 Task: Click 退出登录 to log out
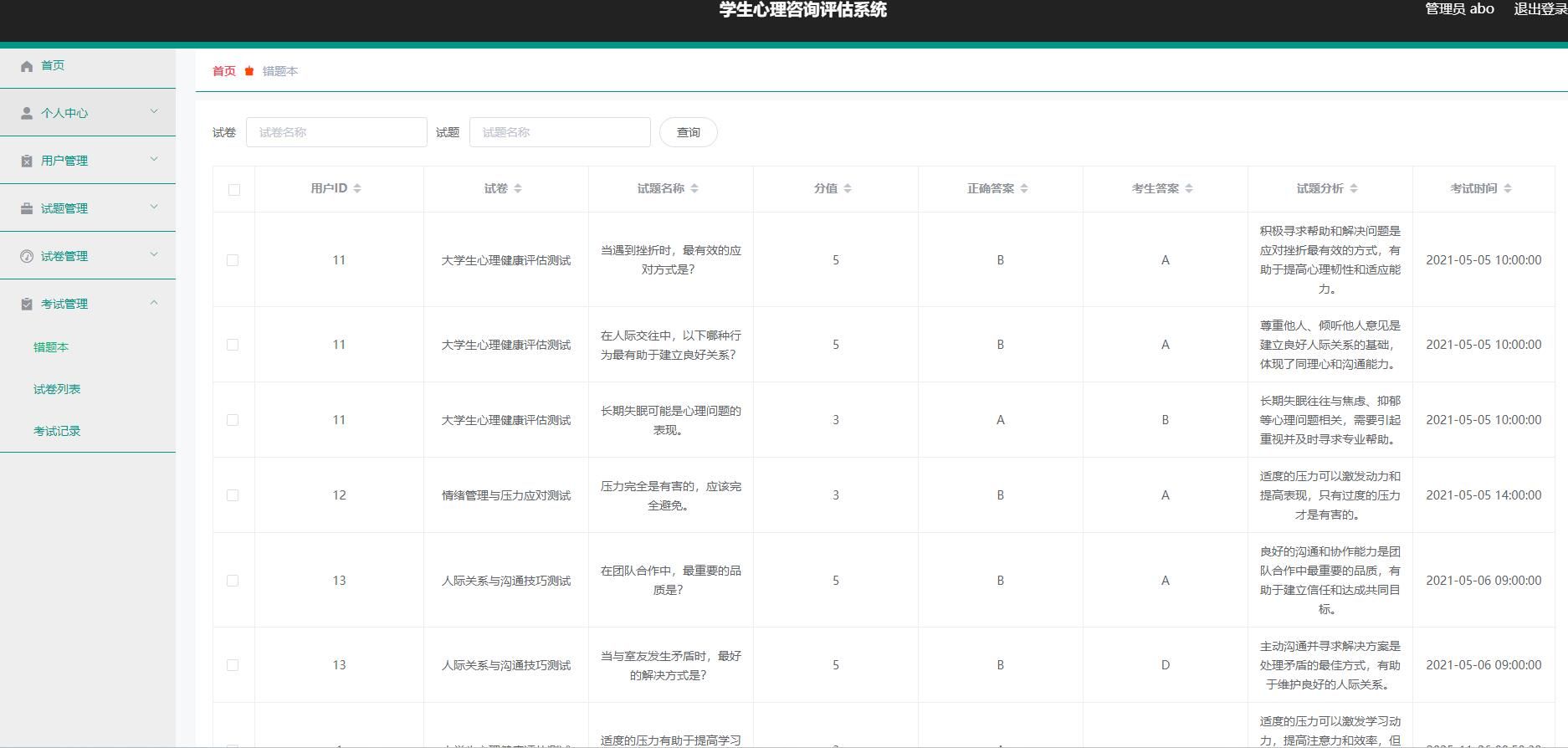pos(1540,9)
